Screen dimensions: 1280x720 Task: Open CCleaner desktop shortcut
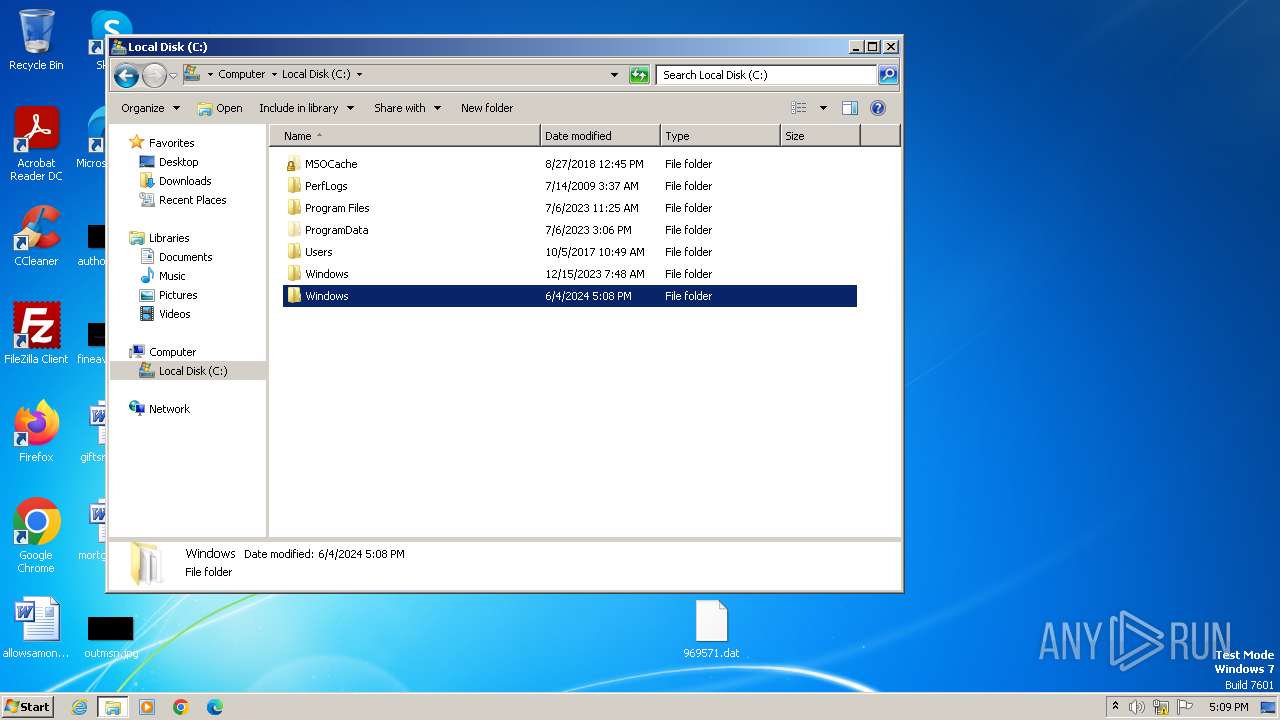point(36,237)
